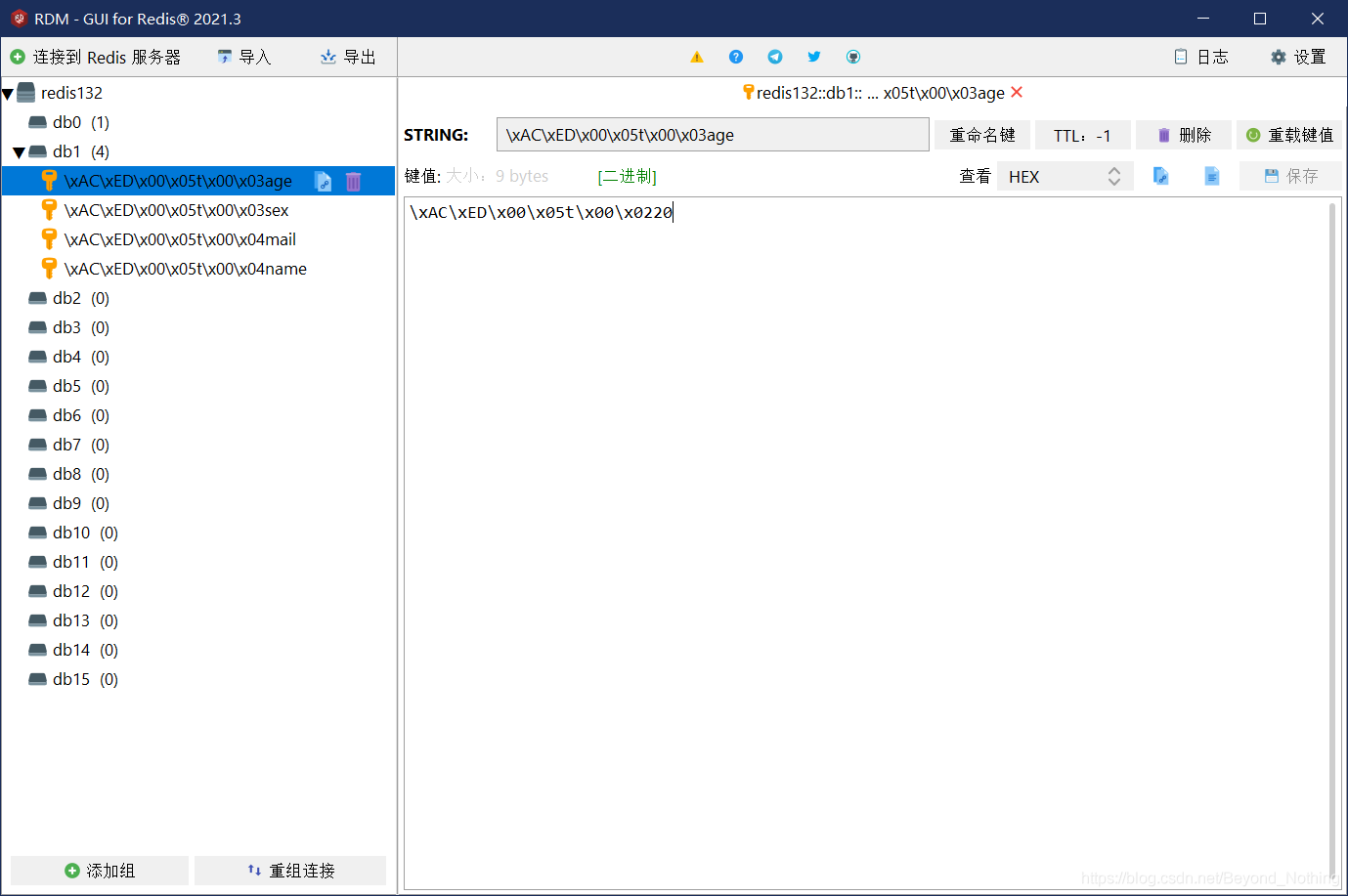This screenshot has width=1348, height=896.
Task: Open the GitHub icon in toolbar
Action: [x=853, y=57]
